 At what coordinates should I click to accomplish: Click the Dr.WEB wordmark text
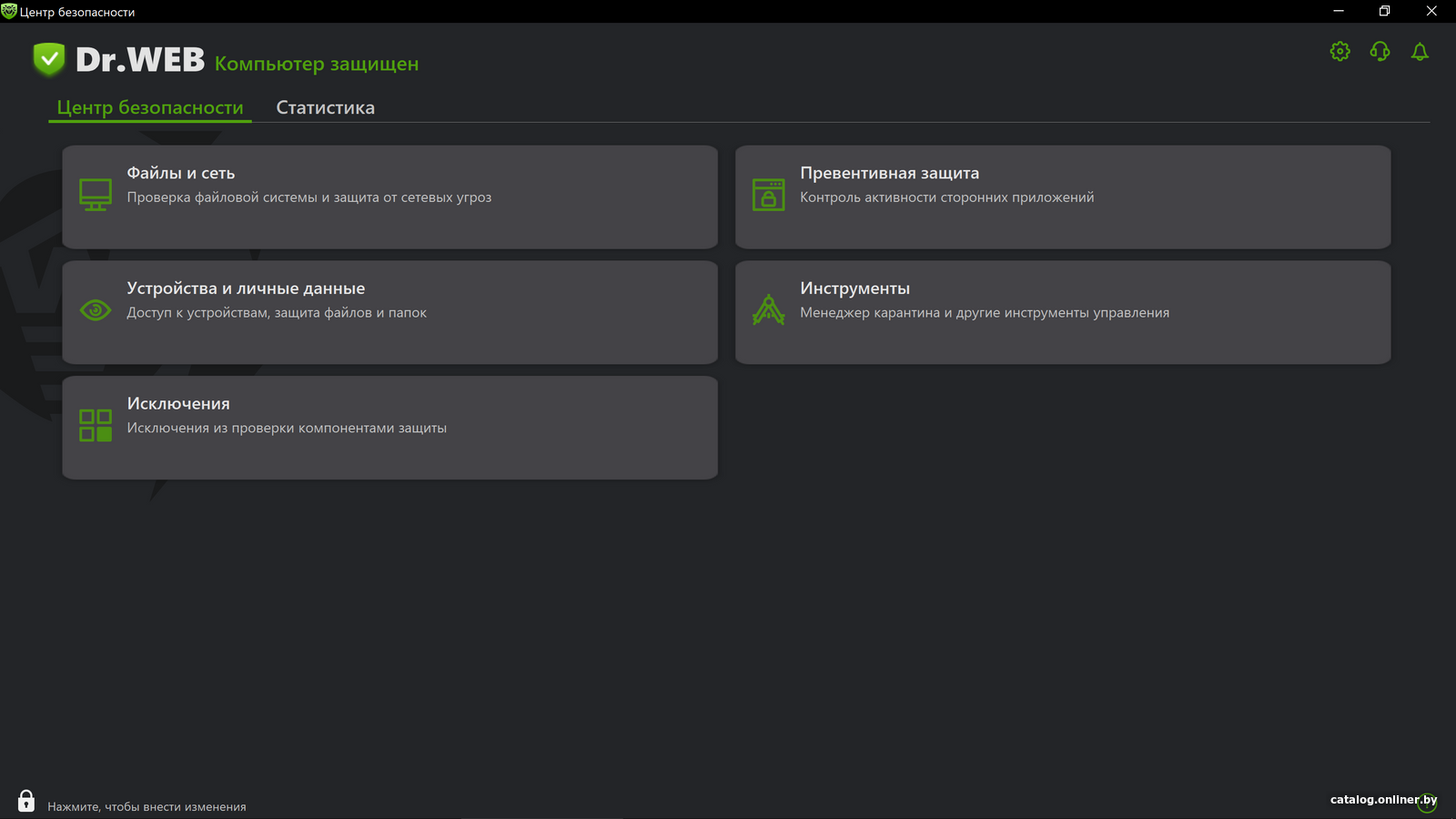click(140, 60)
